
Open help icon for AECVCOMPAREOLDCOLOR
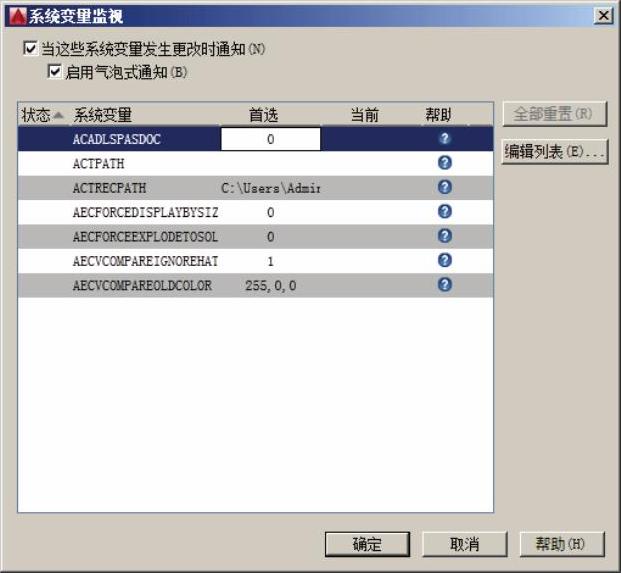[445, 285]
